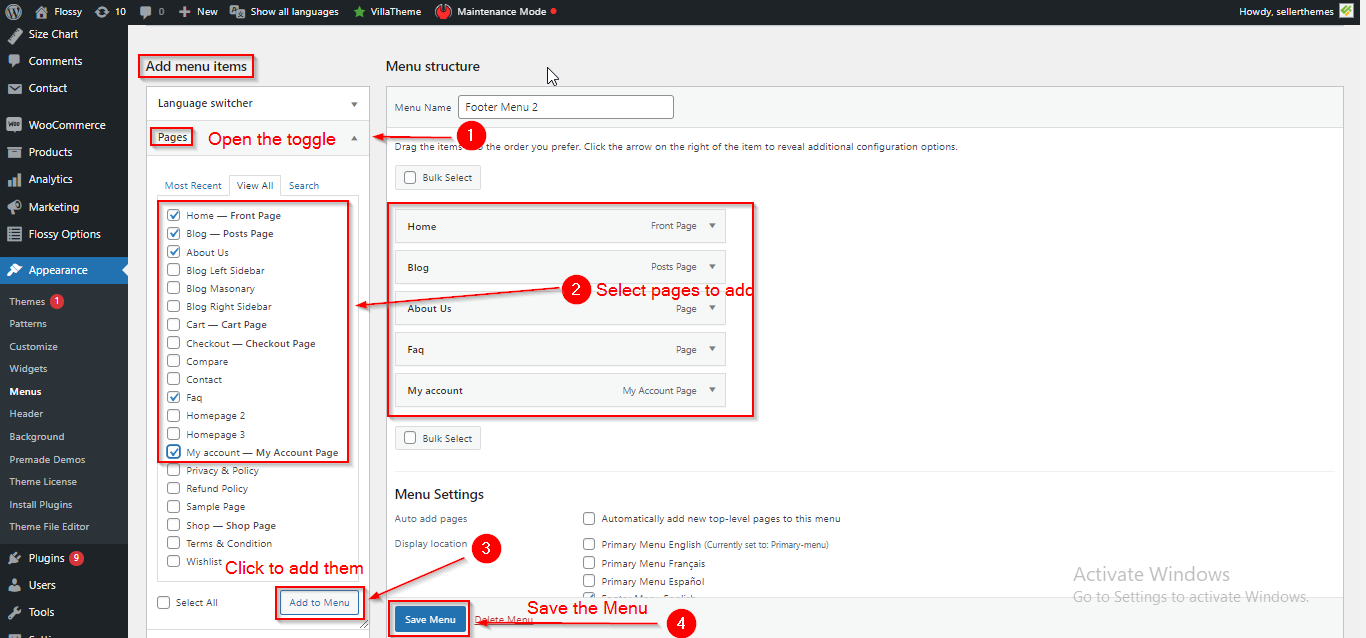Screen dimensions: 1366x638
Task: Focus the Menu Name input field
Action: pos(566,107)
